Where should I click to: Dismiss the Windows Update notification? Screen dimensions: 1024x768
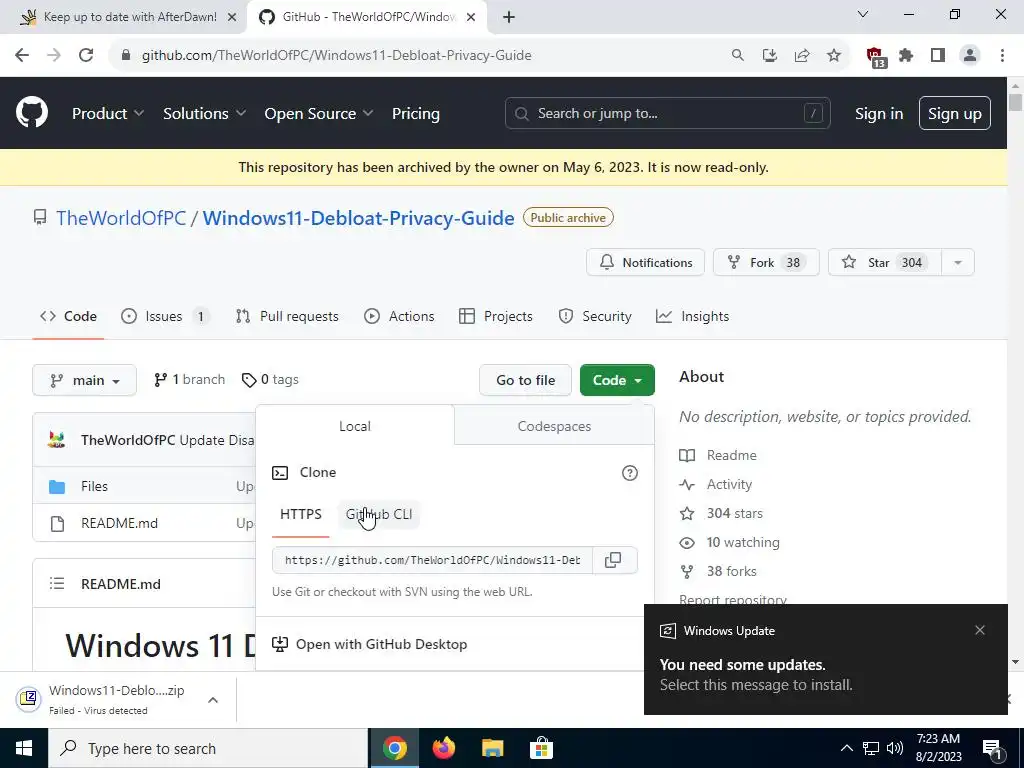point(980,630)
